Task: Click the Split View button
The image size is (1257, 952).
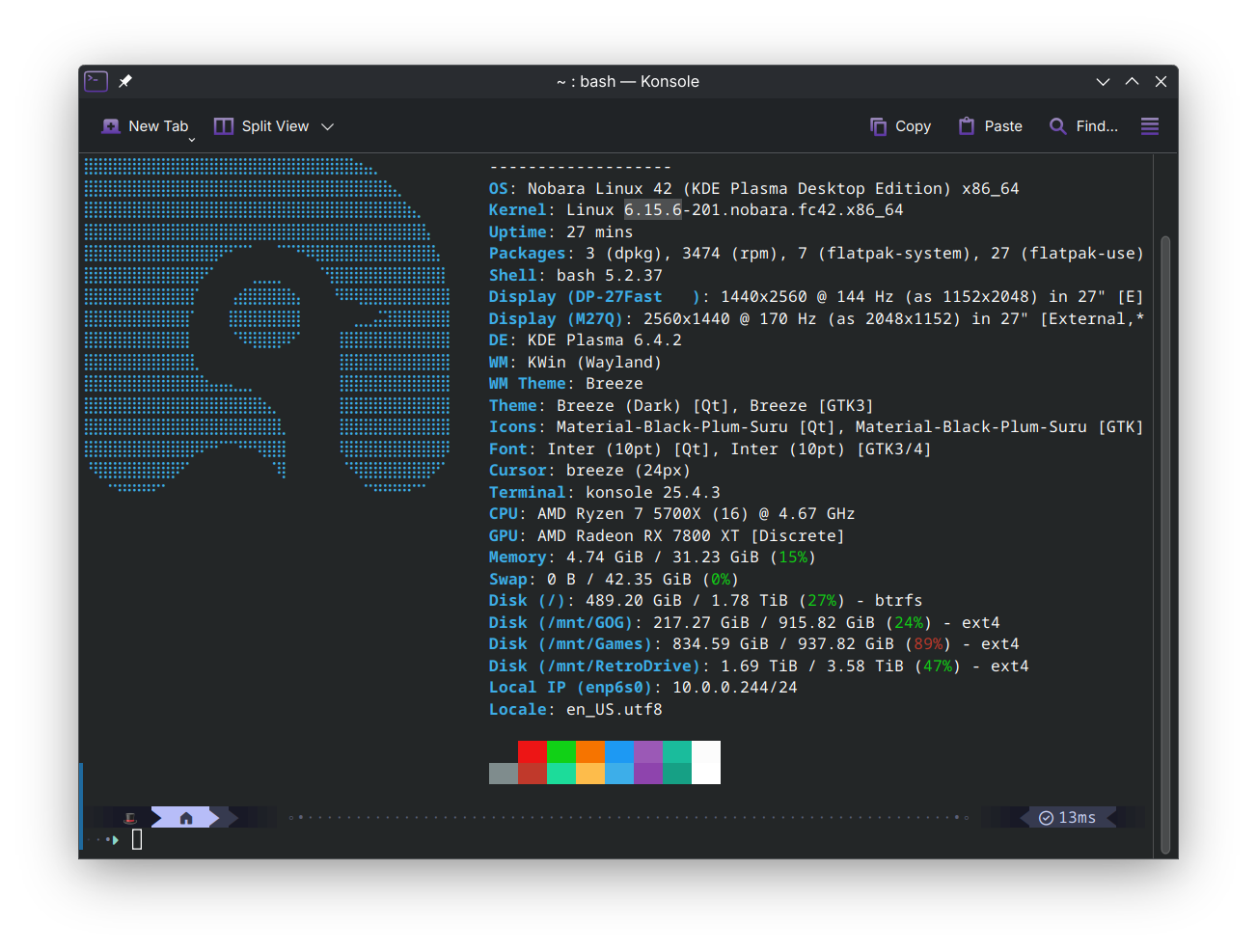Action: (x=261, y=126)
